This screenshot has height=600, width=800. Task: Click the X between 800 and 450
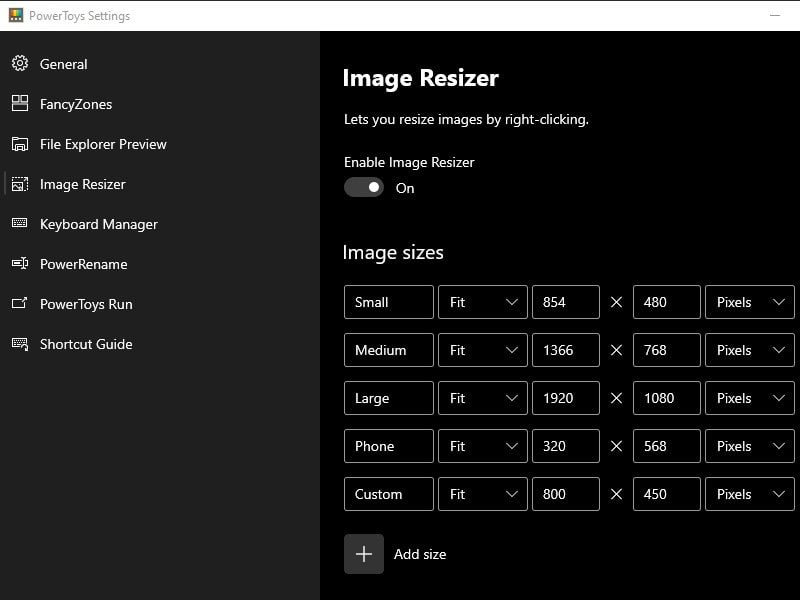coord(616,494)
